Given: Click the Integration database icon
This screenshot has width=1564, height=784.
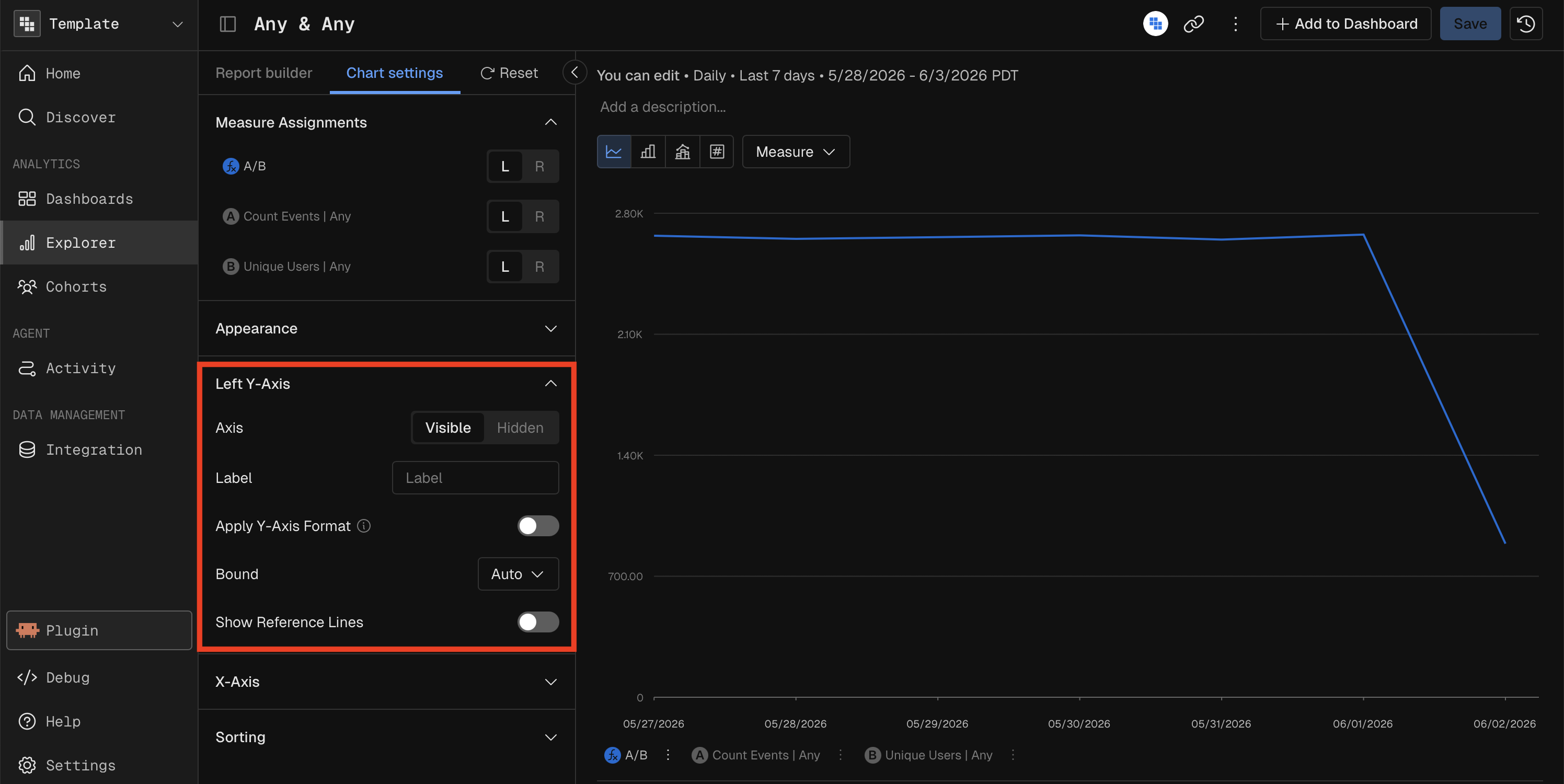Looking at the screenshot, I should [27, 449].
